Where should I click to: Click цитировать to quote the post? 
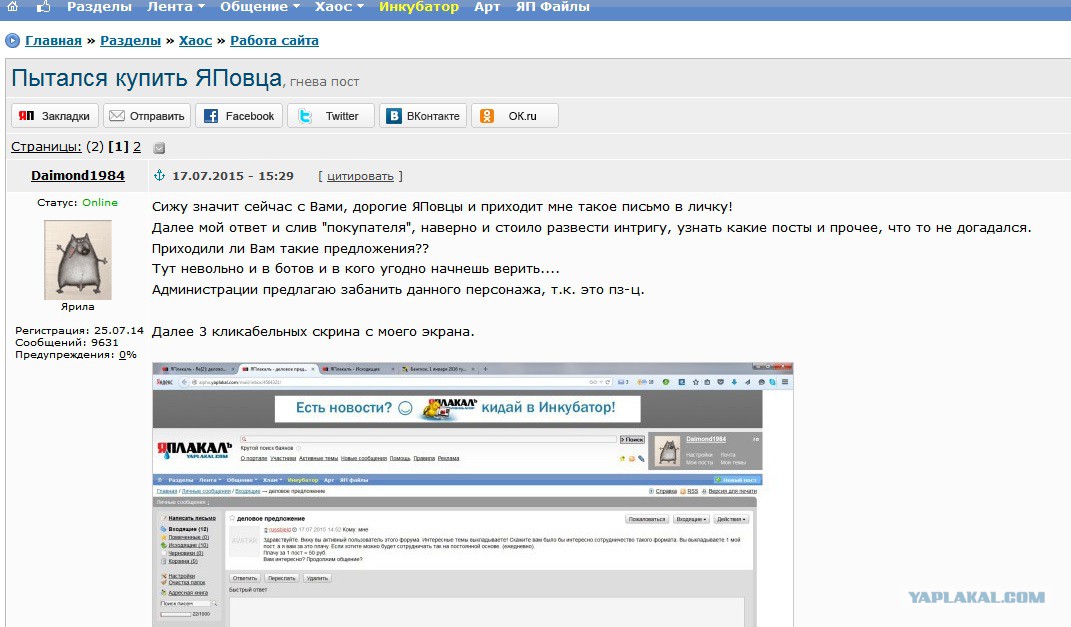coord(360,176)
